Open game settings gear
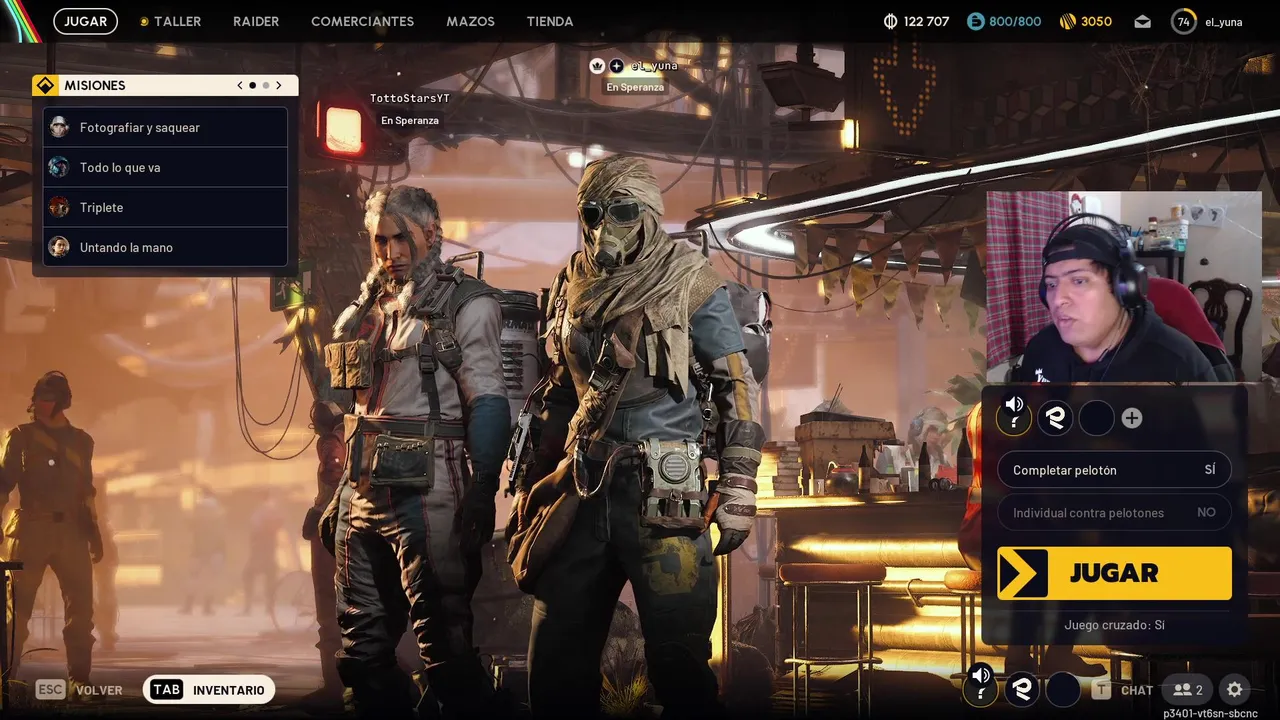1280x720 pixels. [x=1235, y=689]
